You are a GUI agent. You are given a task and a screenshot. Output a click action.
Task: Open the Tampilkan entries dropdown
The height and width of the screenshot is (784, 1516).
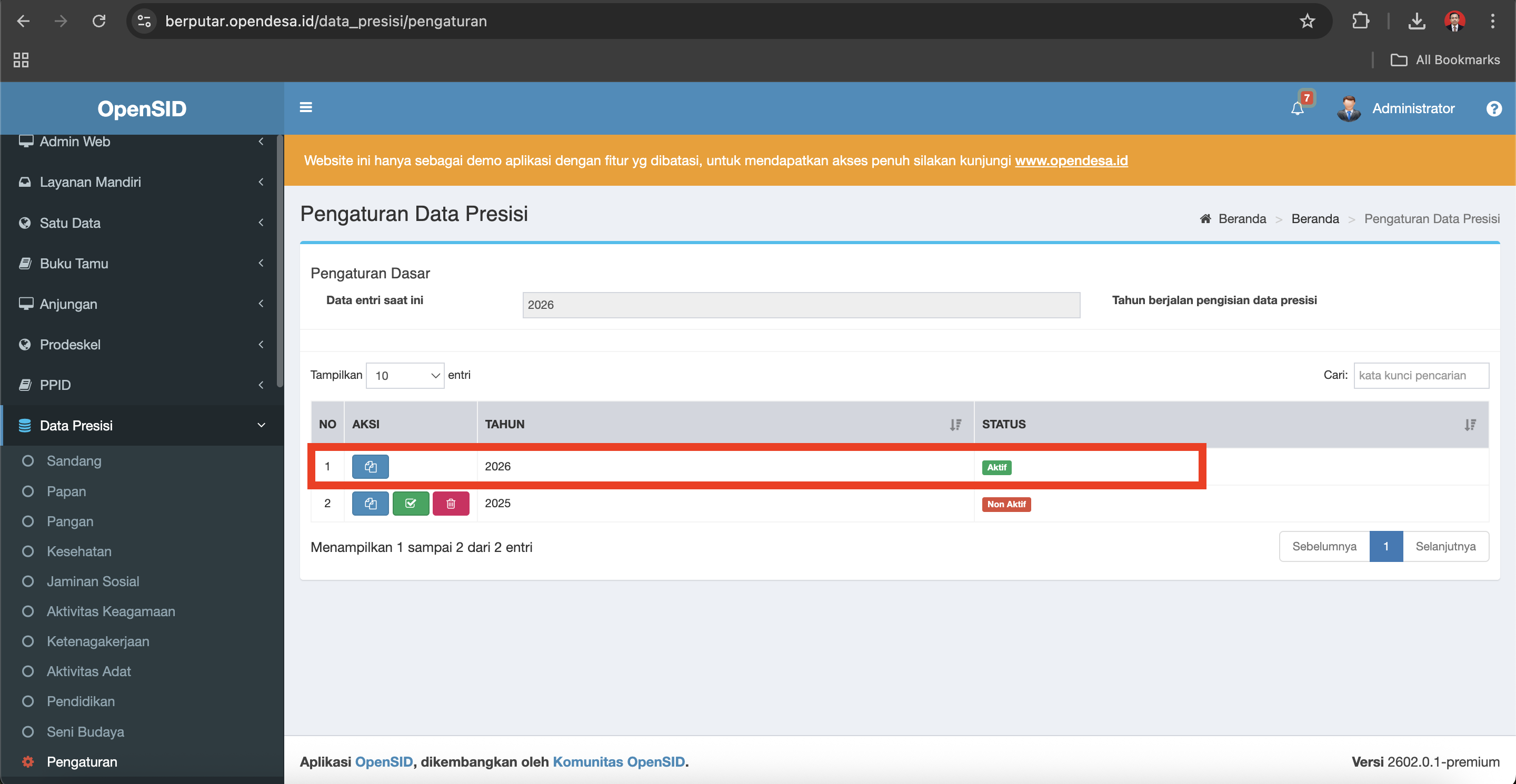[405, 375]
